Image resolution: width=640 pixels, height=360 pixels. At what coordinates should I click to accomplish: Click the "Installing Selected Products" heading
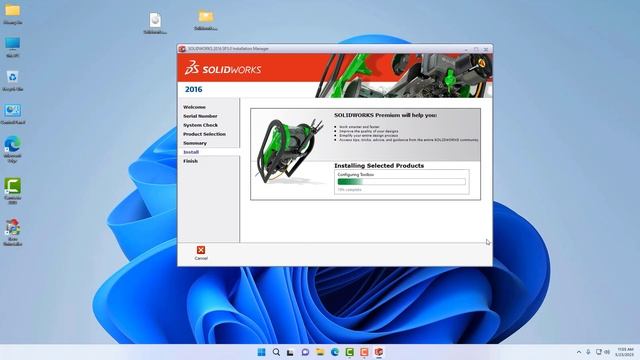tap(379, 165)
